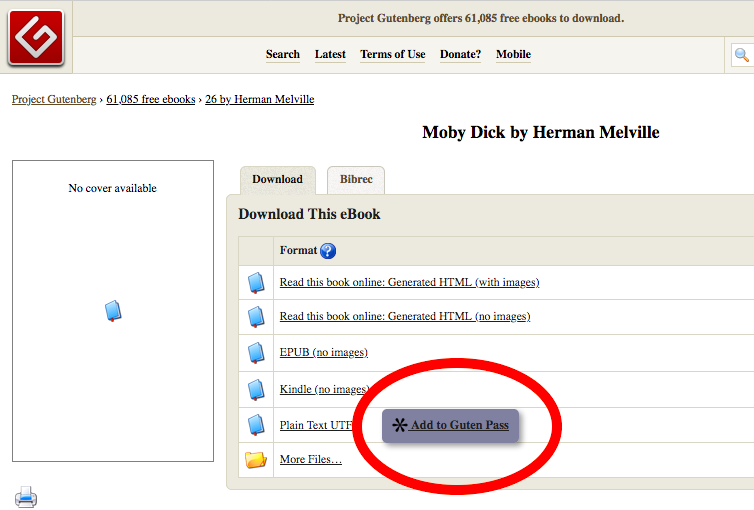Read online: Generated HTML (no images)
The image size is (754, 510).
pos(405,317)
